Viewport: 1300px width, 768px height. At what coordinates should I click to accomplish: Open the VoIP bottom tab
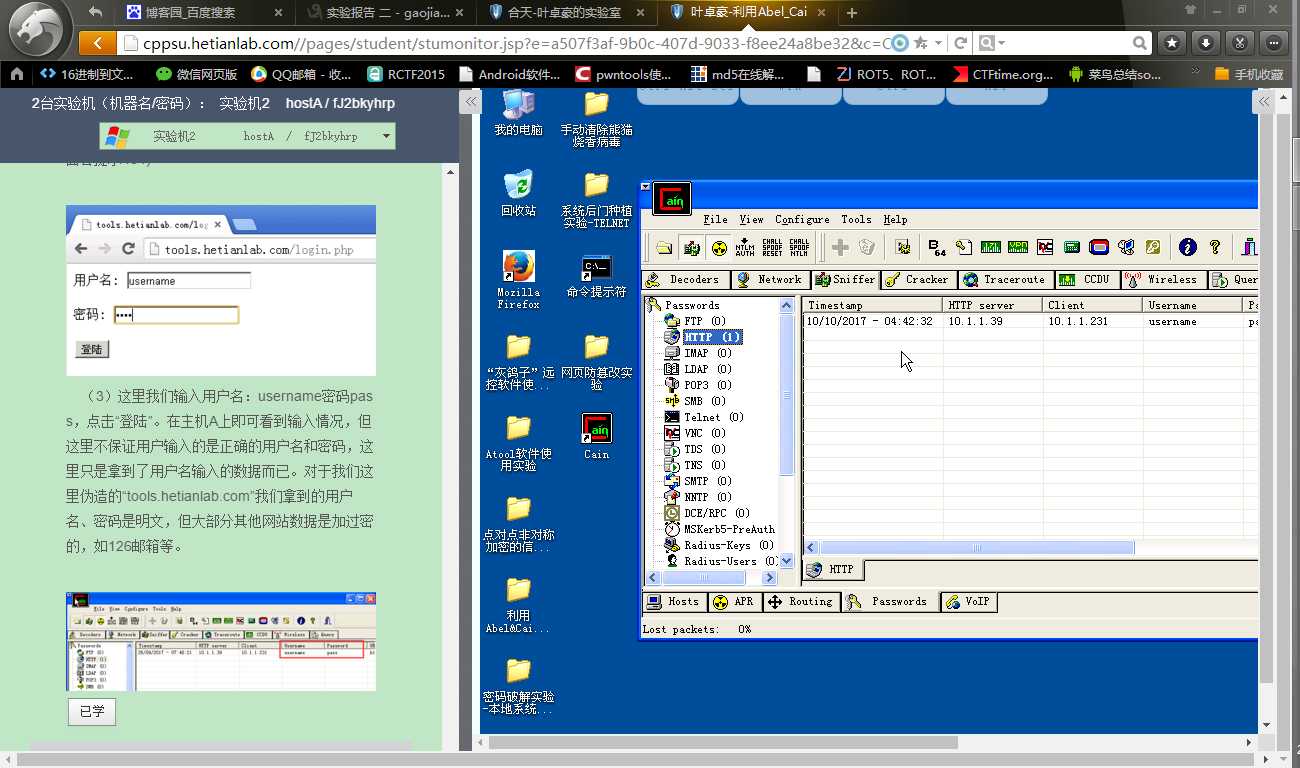pyautogui.click(x=967, y=602)
